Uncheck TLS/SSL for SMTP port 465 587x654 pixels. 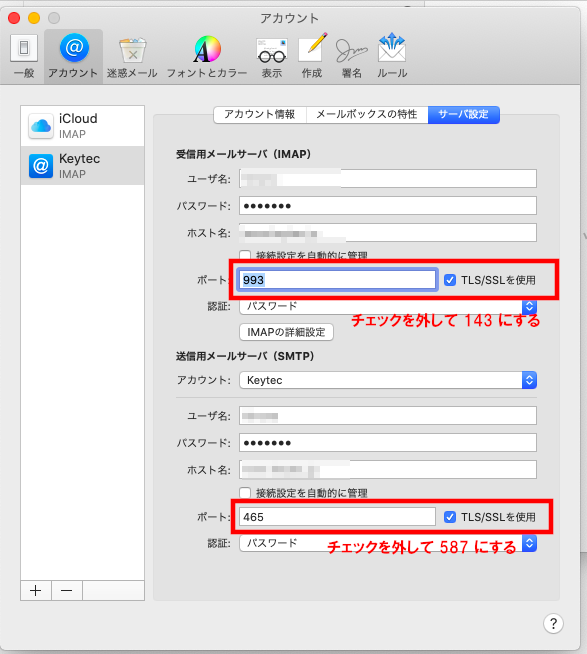click(450, 517)
